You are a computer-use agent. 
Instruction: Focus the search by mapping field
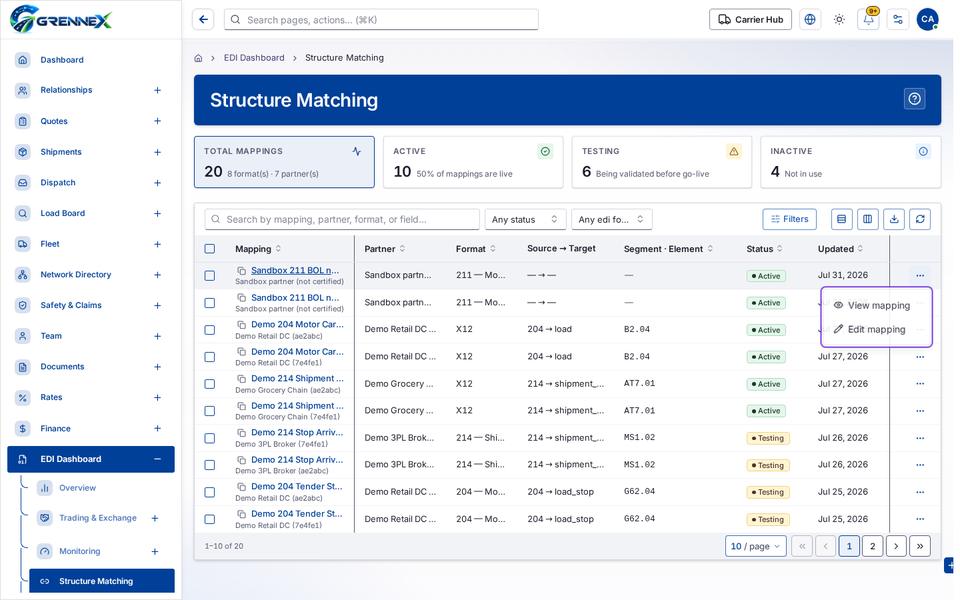[342, 219]
